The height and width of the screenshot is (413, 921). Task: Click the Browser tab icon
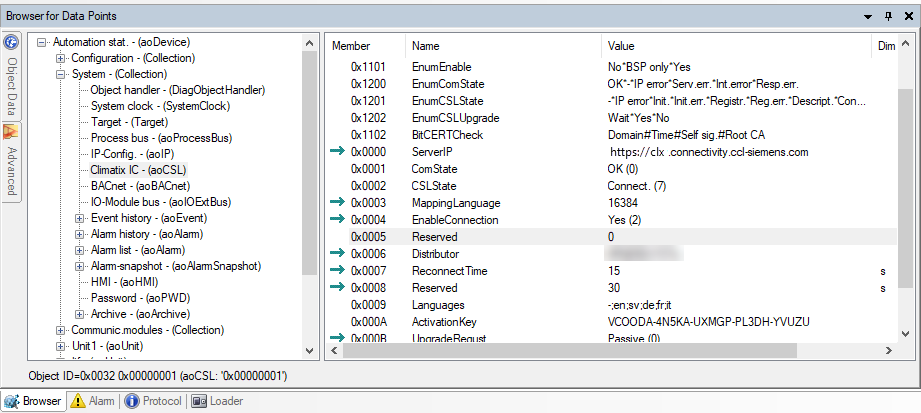tap(11, 401)
